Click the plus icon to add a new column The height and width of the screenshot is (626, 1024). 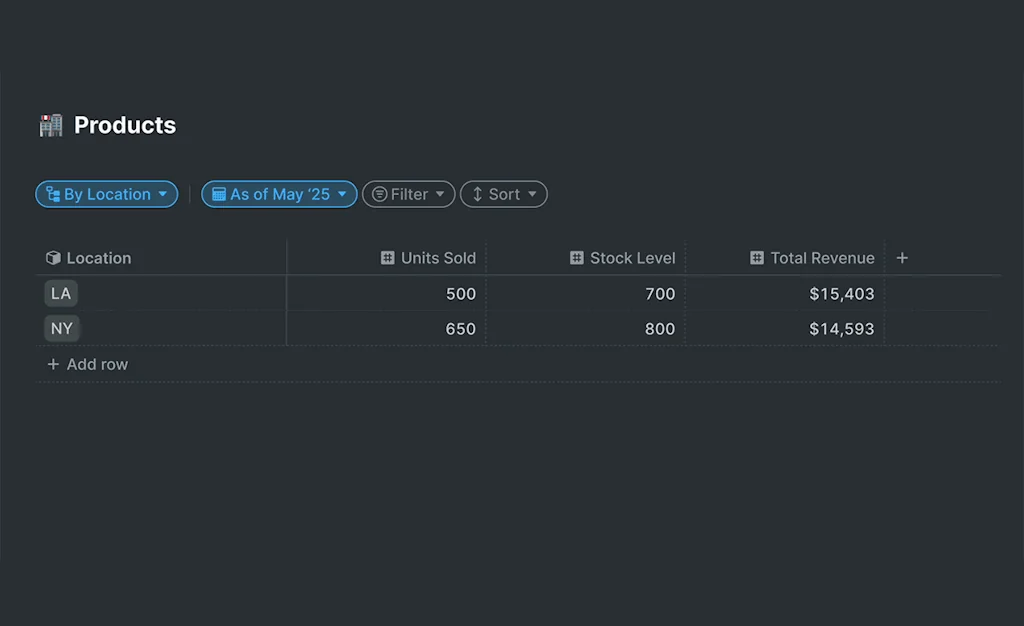(x=902, y=257)
